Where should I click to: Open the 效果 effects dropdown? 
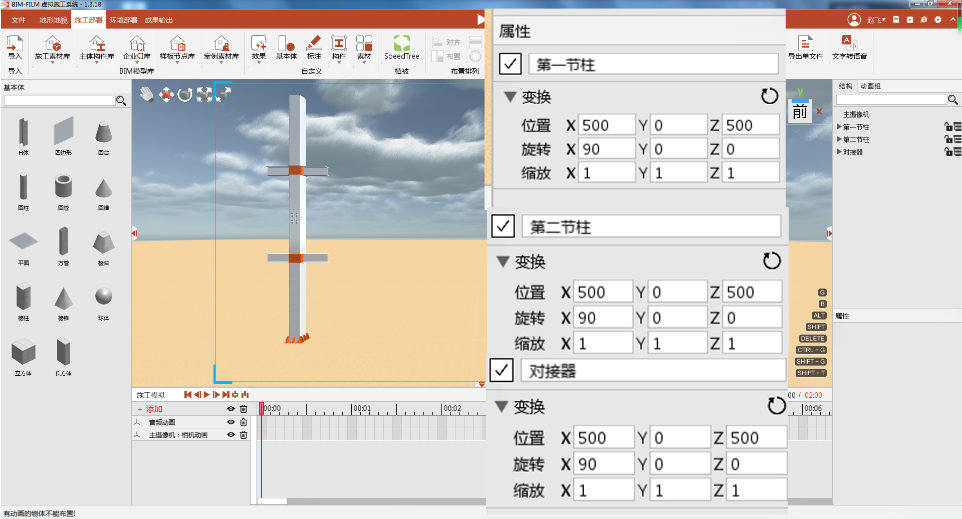(259, 48)
